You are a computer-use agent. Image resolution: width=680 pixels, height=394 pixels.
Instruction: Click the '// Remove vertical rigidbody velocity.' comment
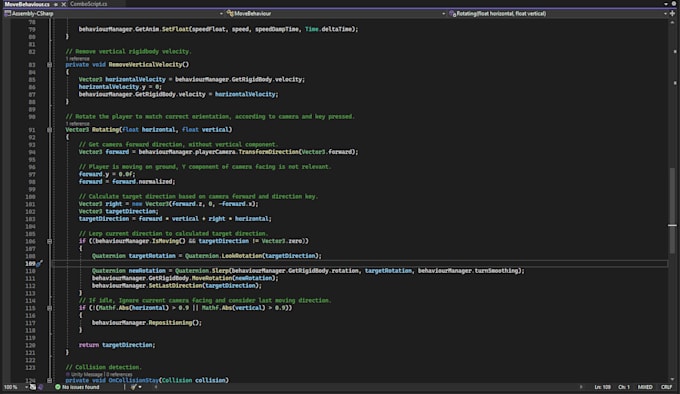click(x=128, y=52)
